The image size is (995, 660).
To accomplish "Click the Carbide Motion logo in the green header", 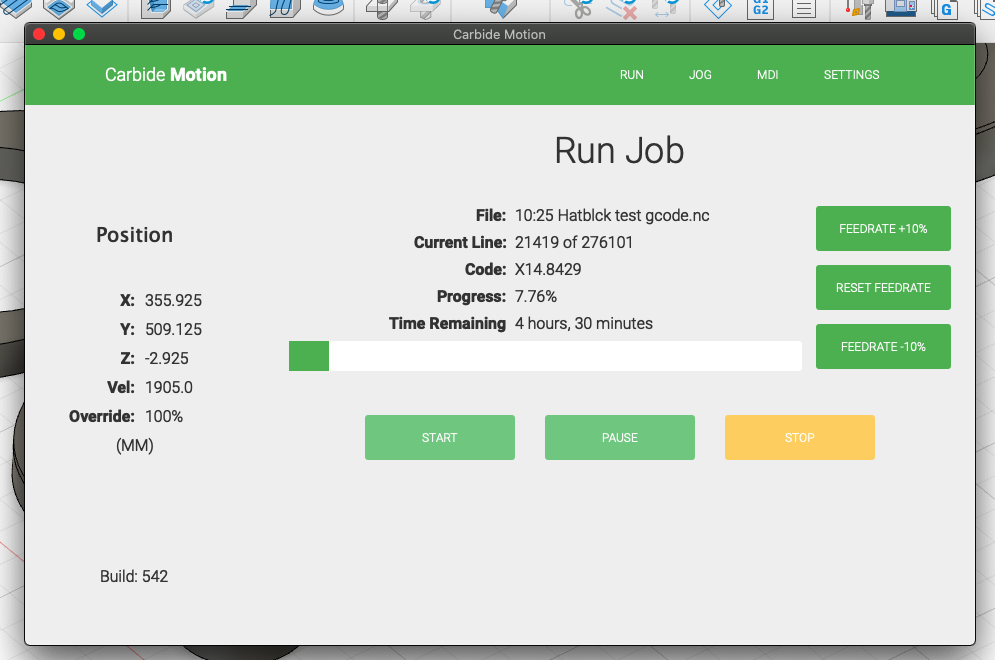I will [166, 75].
